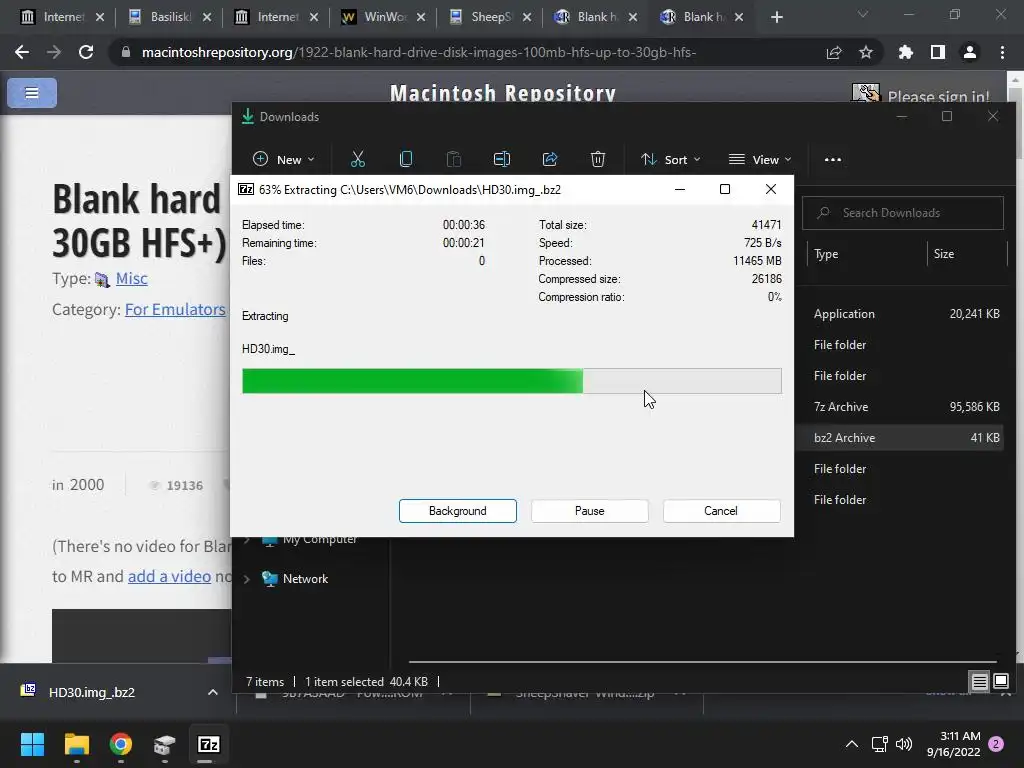Click HD30.img_.bz2 in download shelf
Viewport: 1024px width, 768px height.
(x=91, y=692)
